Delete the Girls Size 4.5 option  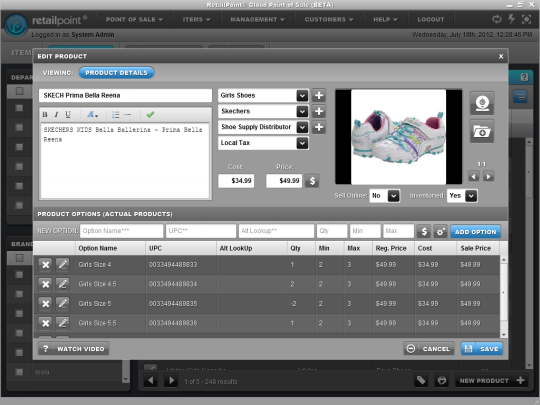click(x=45, y=284)
